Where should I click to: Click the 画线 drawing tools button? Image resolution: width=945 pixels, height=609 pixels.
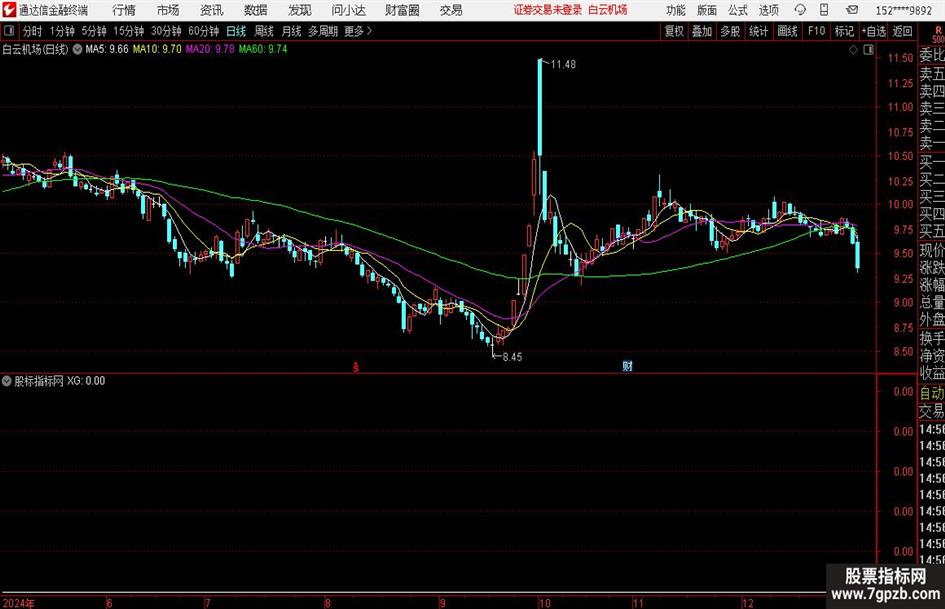click(x=788, y=31)
